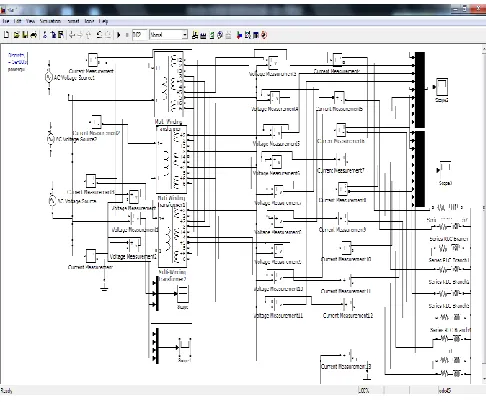Screen dimensions: 486x402
Task: Select the ground symbol block
Action: pos(104,288)
